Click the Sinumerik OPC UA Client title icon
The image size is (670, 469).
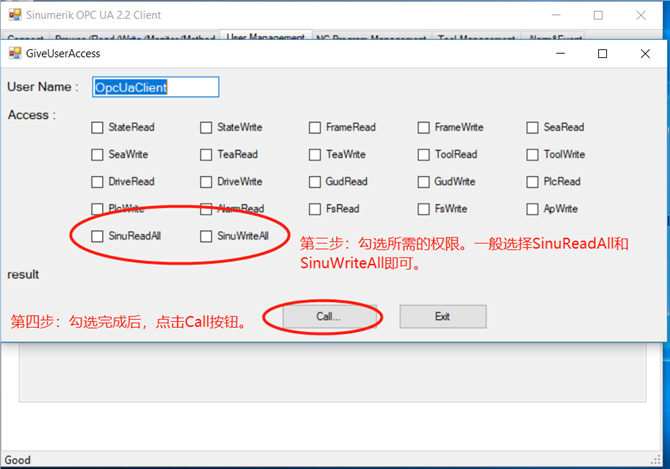pos(15,15)
